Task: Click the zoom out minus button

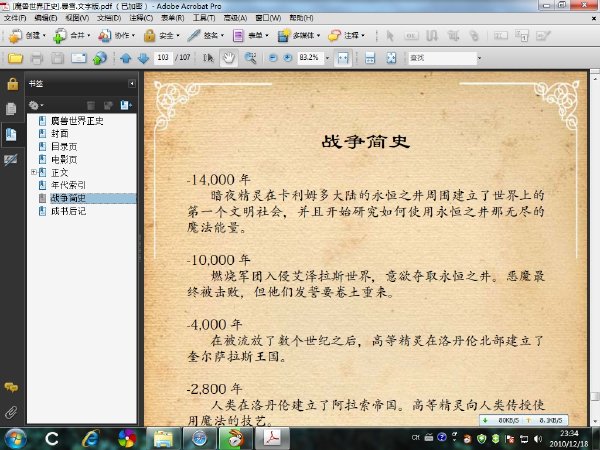Action: click(x=273, y=58)
